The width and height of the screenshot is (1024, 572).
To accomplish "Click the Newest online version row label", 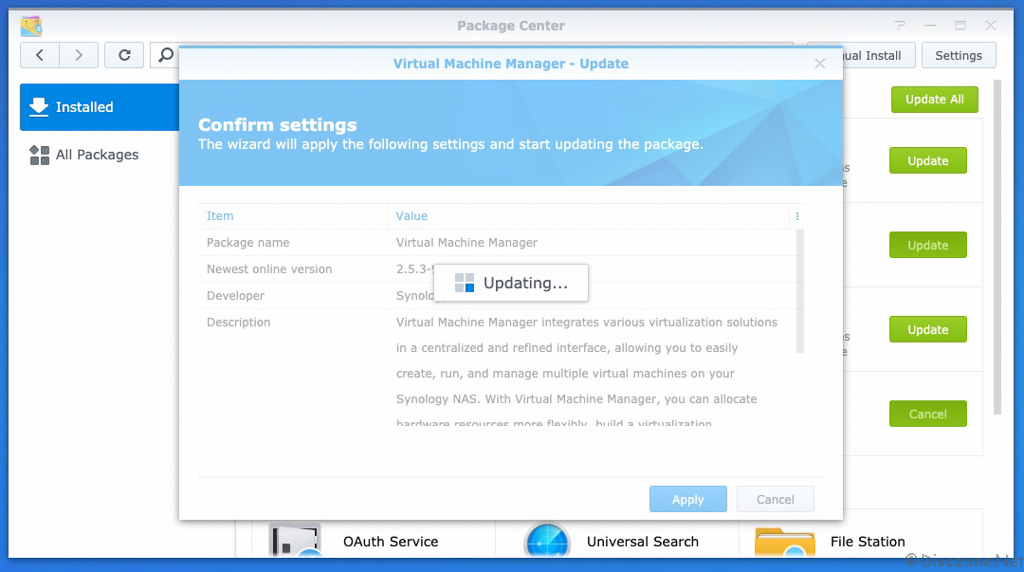I will tap(269, 269).
